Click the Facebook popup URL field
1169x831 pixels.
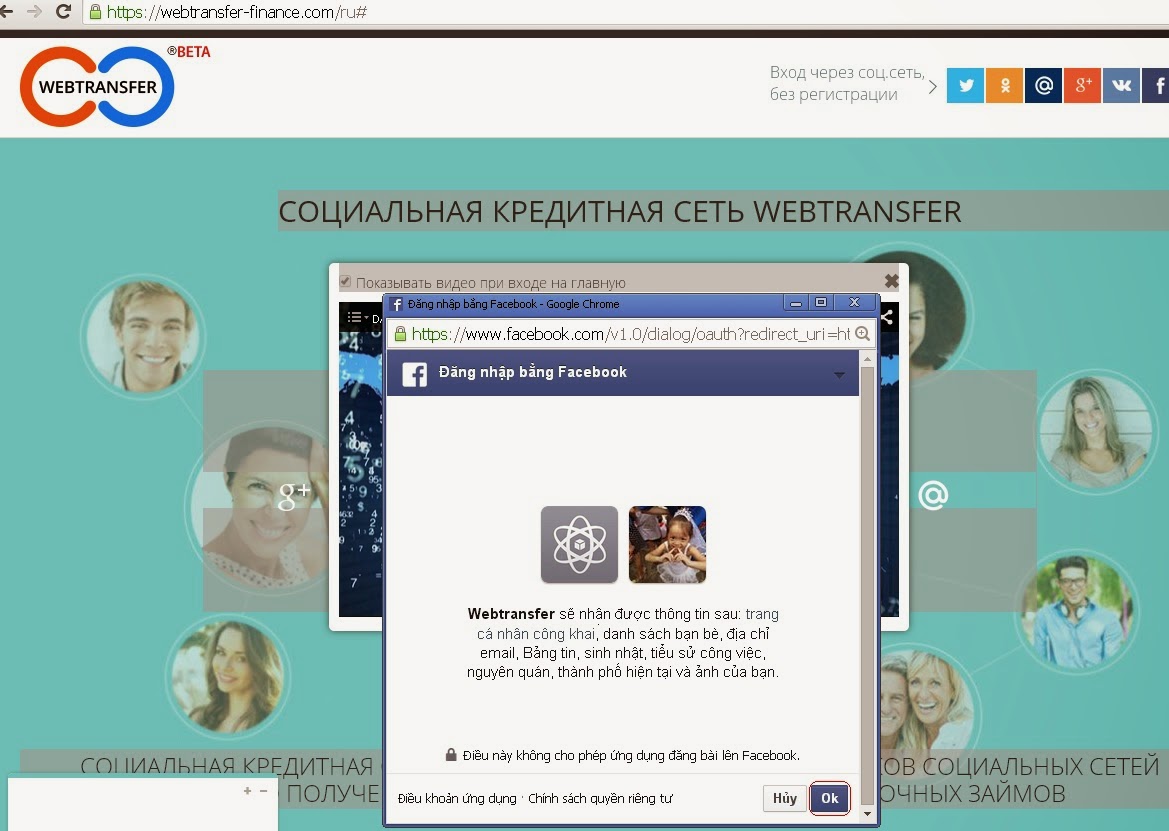(x=630, y=334)
